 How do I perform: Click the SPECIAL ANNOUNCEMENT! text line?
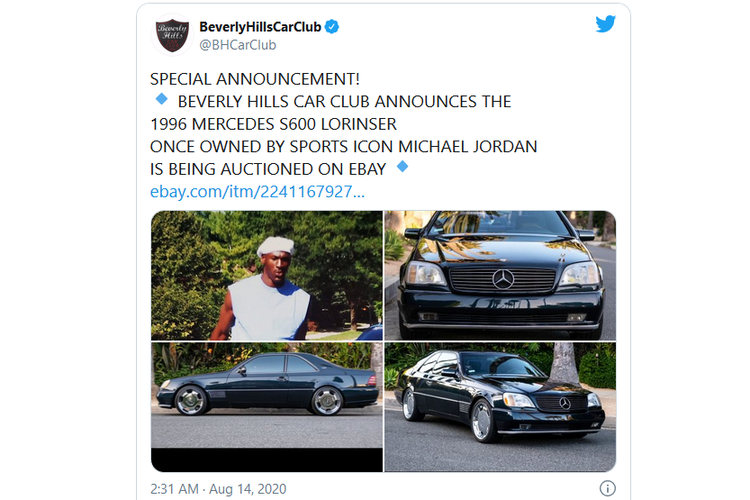coord(254,79)
